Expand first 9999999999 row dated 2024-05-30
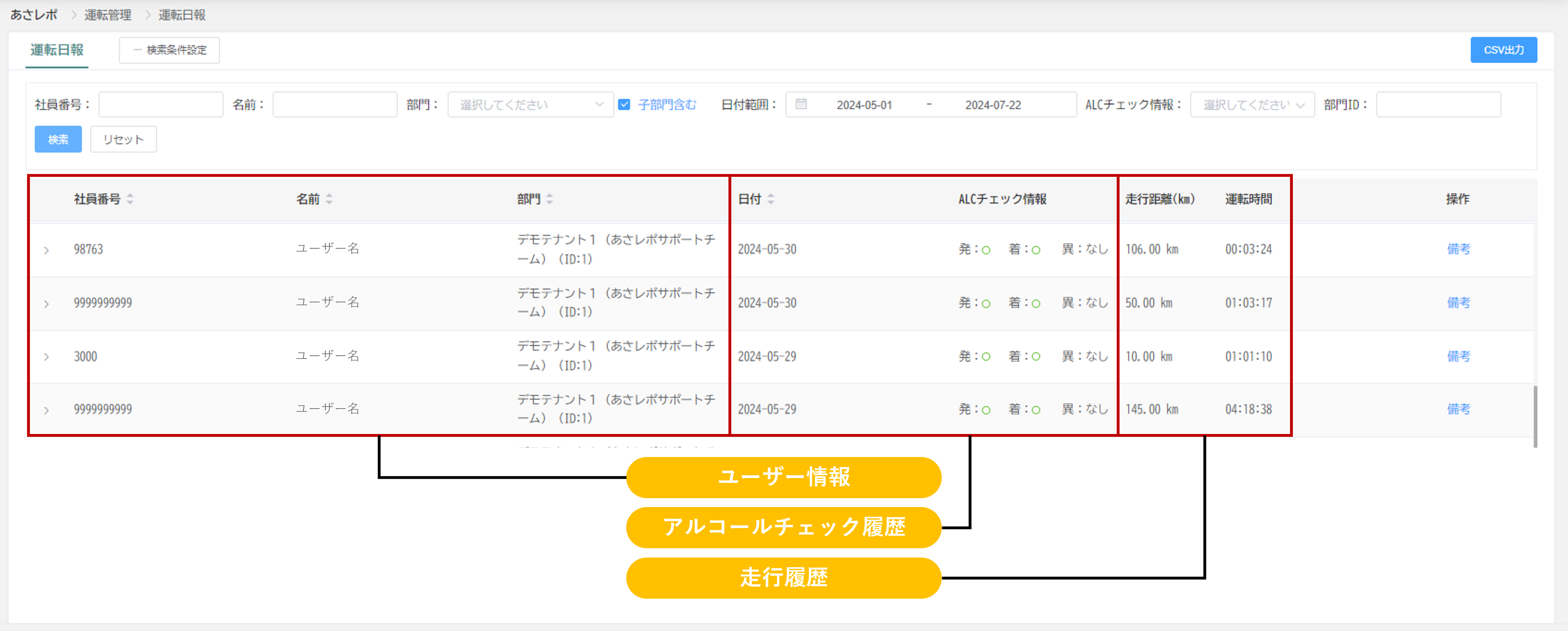This screenshot has height=631, width=1568. click(47, 304)
